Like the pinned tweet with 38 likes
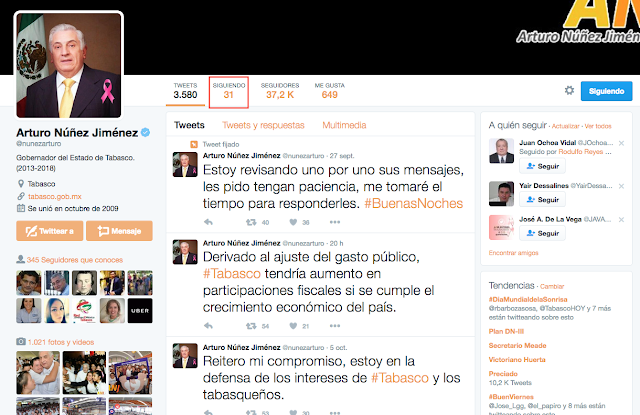 [x=293, y=222]
